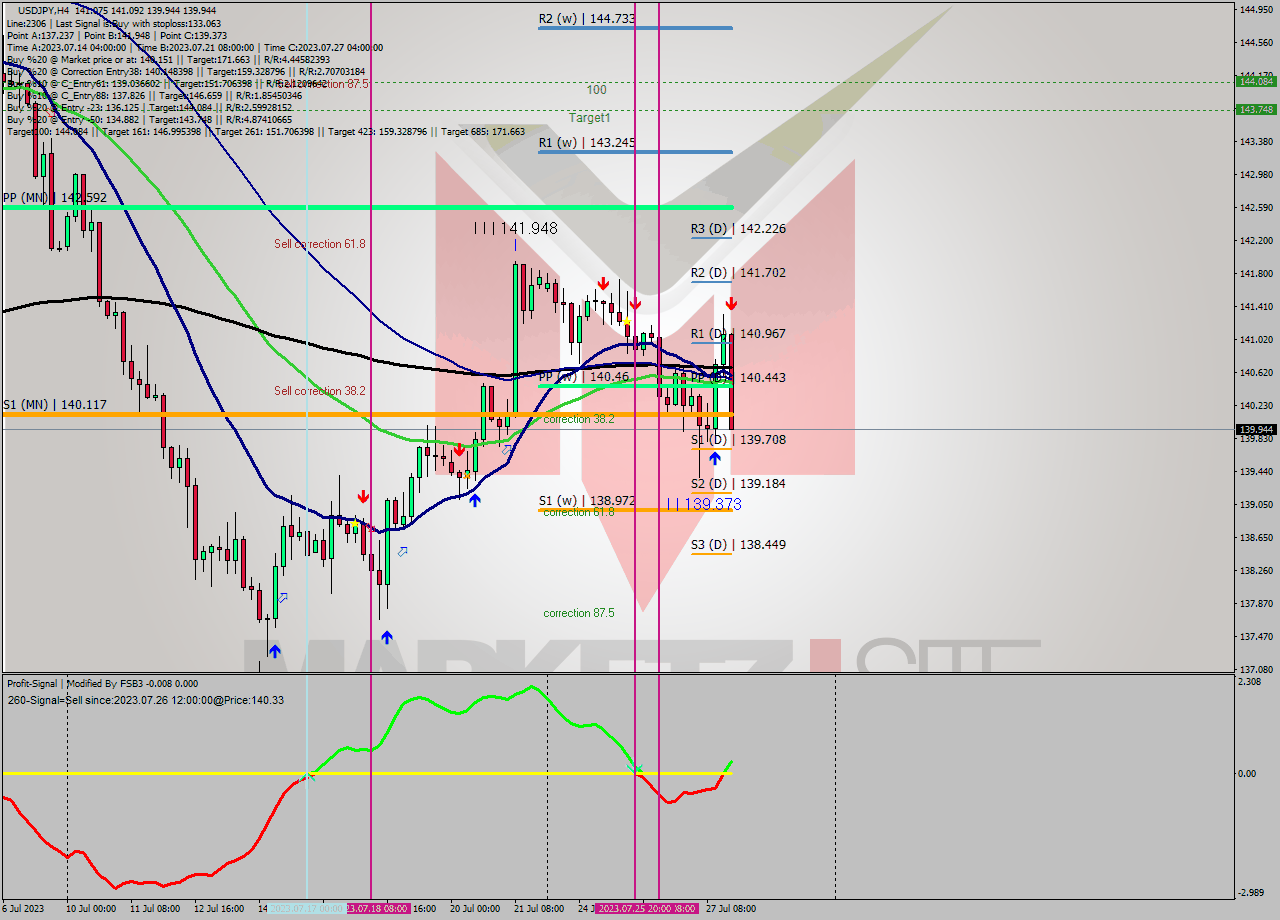Click the Time A / Time B / Time C line
Screen dimensions: 1280x920
coord(195,48)
